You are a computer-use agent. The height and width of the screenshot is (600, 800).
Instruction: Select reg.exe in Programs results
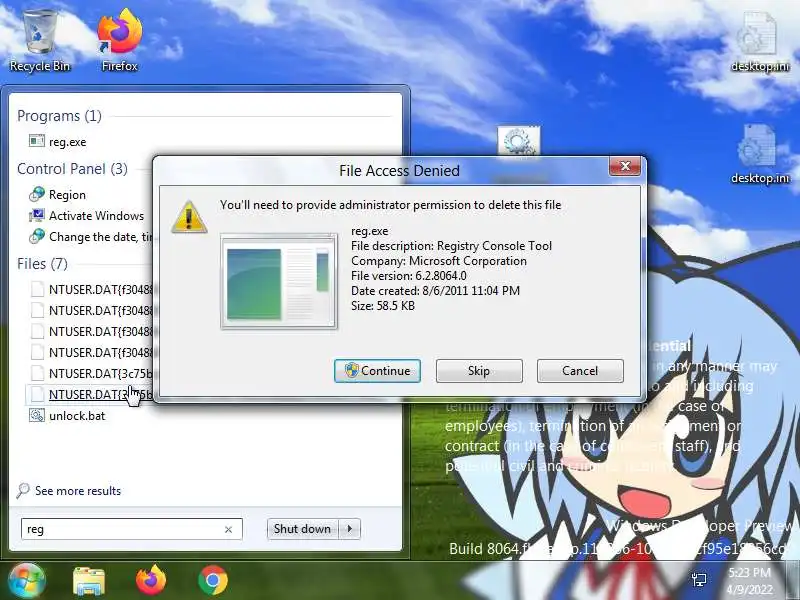(x=67, y=142)
